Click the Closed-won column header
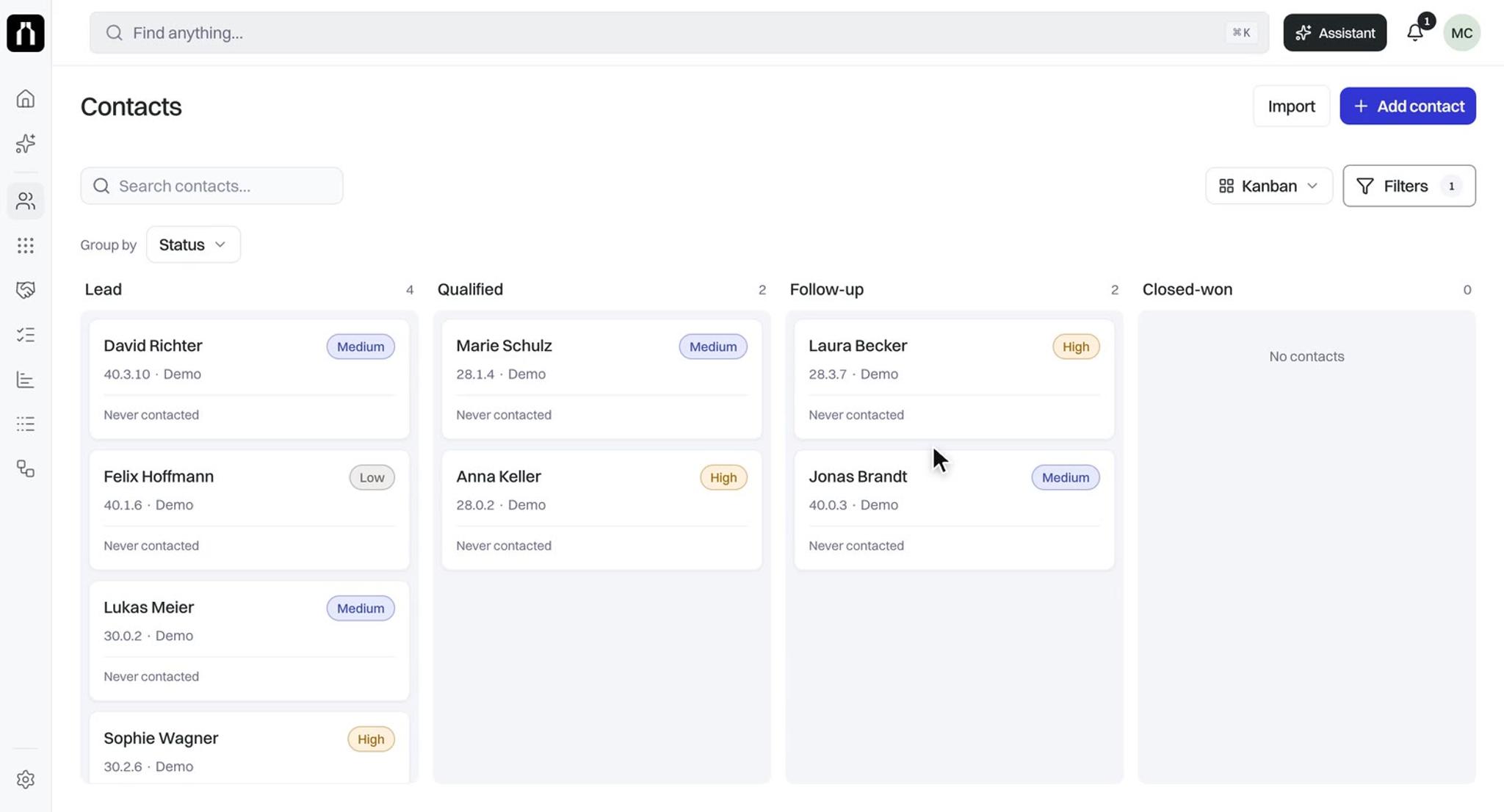1504x812 pixels. [x=1187, y=289]
